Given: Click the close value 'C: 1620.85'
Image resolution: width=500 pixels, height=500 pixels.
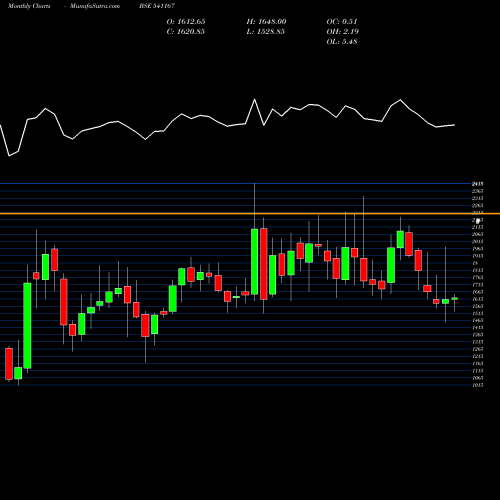Looking at the screenshot, I should pyautogui.click(x=186, y=32).
